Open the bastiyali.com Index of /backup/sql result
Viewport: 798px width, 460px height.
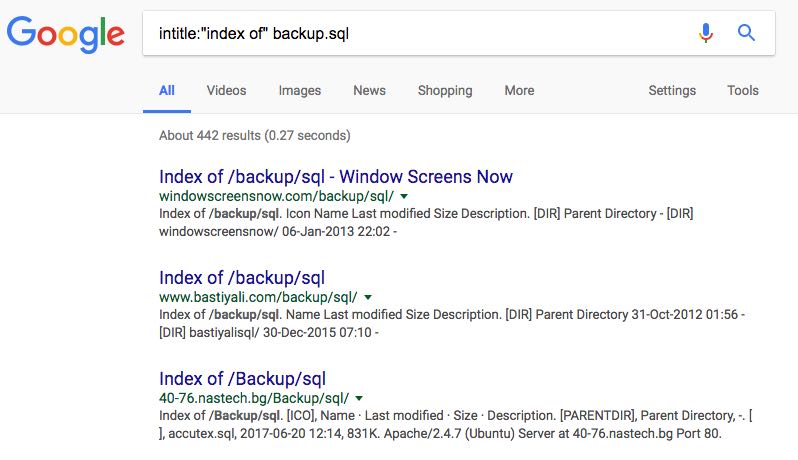click(x=242, y=278)
